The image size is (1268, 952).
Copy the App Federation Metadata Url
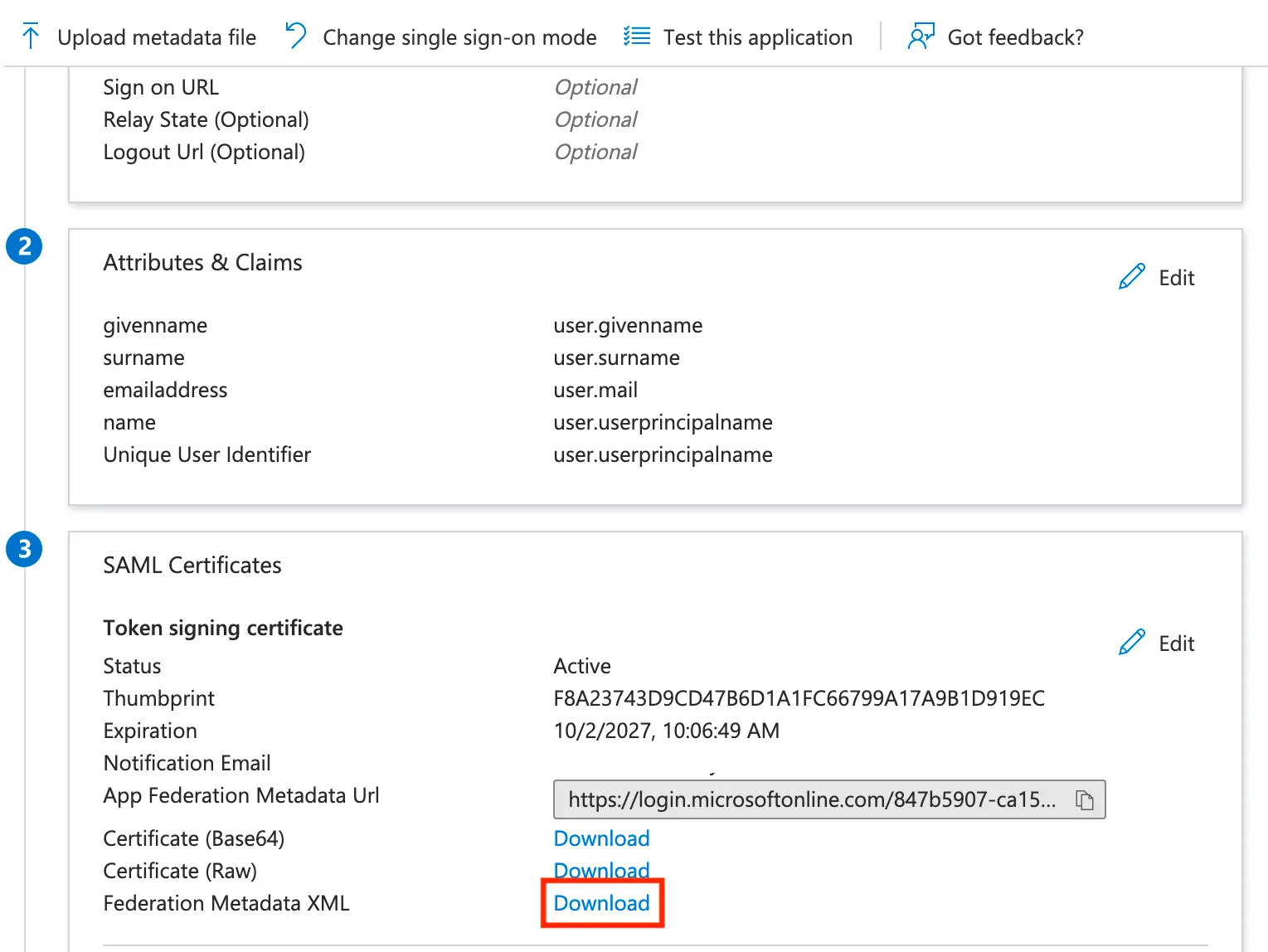1085,799
